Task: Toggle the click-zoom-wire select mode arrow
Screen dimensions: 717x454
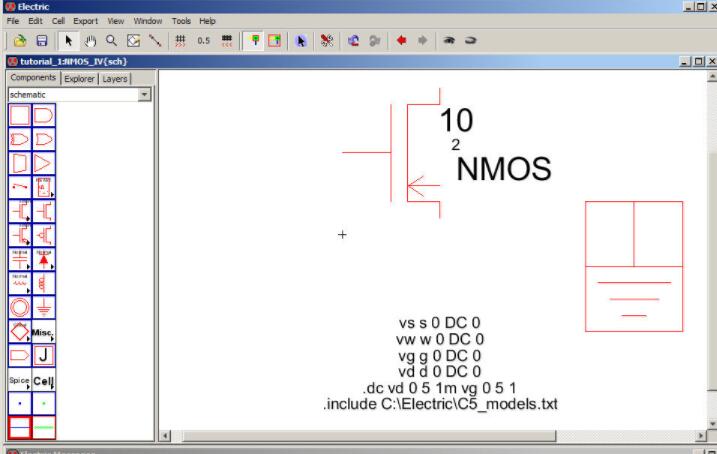Action: coord(68,41)
